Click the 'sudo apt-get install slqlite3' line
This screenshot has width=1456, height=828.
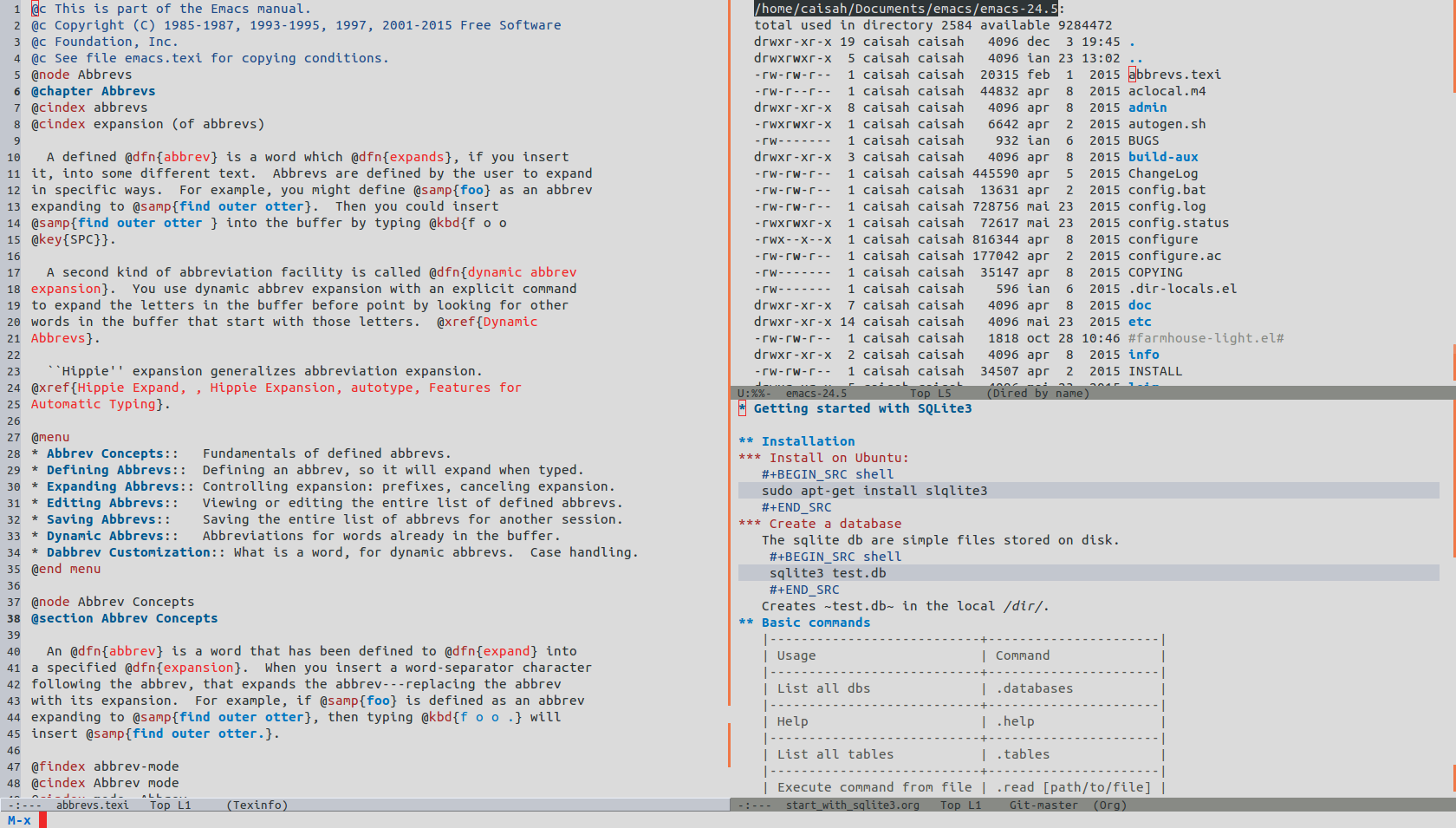pyautogui.click(x=1089, y=491)
